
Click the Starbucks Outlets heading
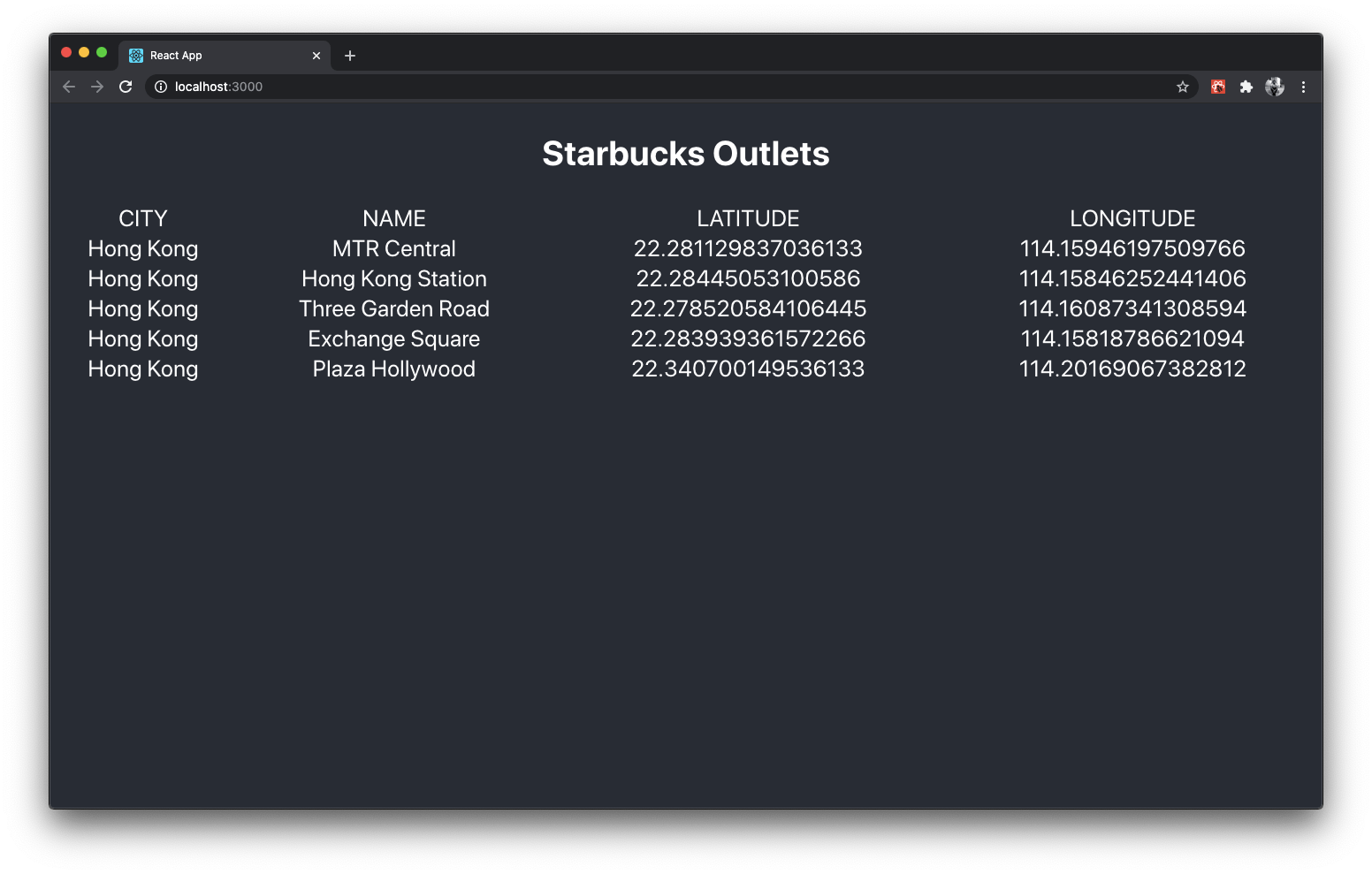pyautogui.click(x=686, y=154)
